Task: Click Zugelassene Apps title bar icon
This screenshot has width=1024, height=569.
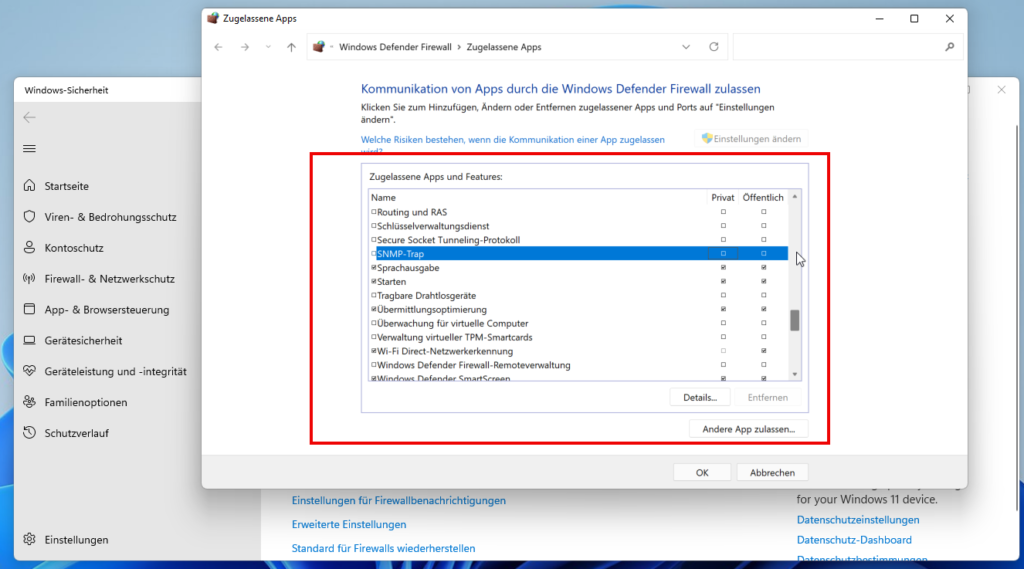Action: point(213,18)
